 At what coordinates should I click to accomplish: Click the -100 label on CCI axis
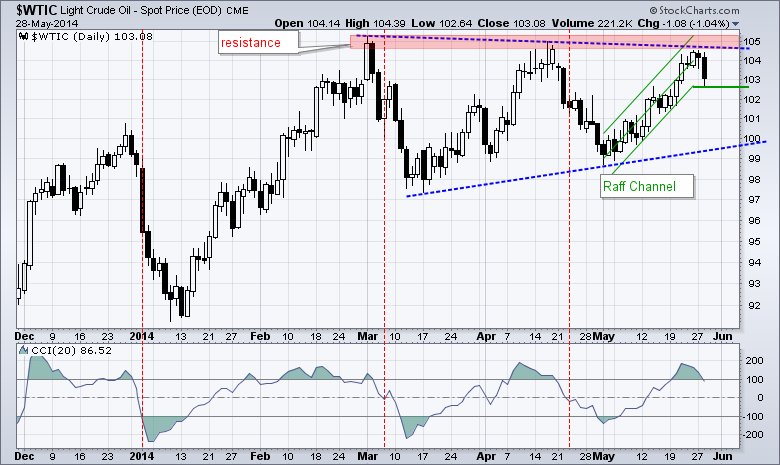tap(752, 416)
